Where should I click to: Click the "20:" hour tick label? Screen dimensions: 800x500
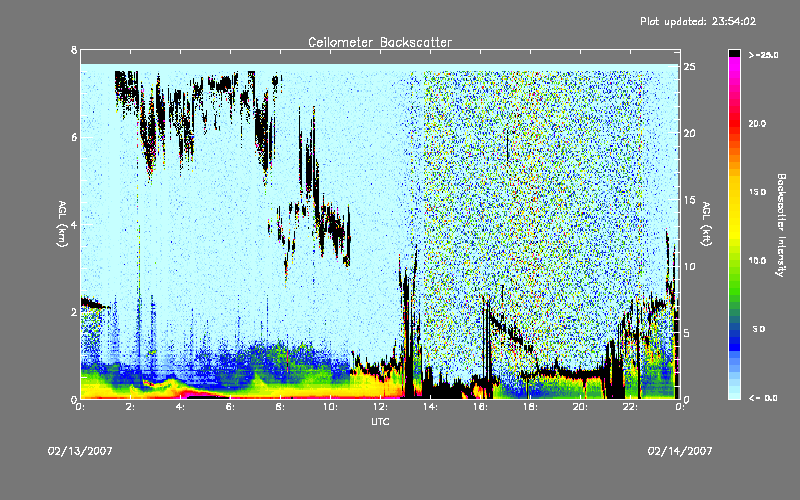click(x=580, y=407)
